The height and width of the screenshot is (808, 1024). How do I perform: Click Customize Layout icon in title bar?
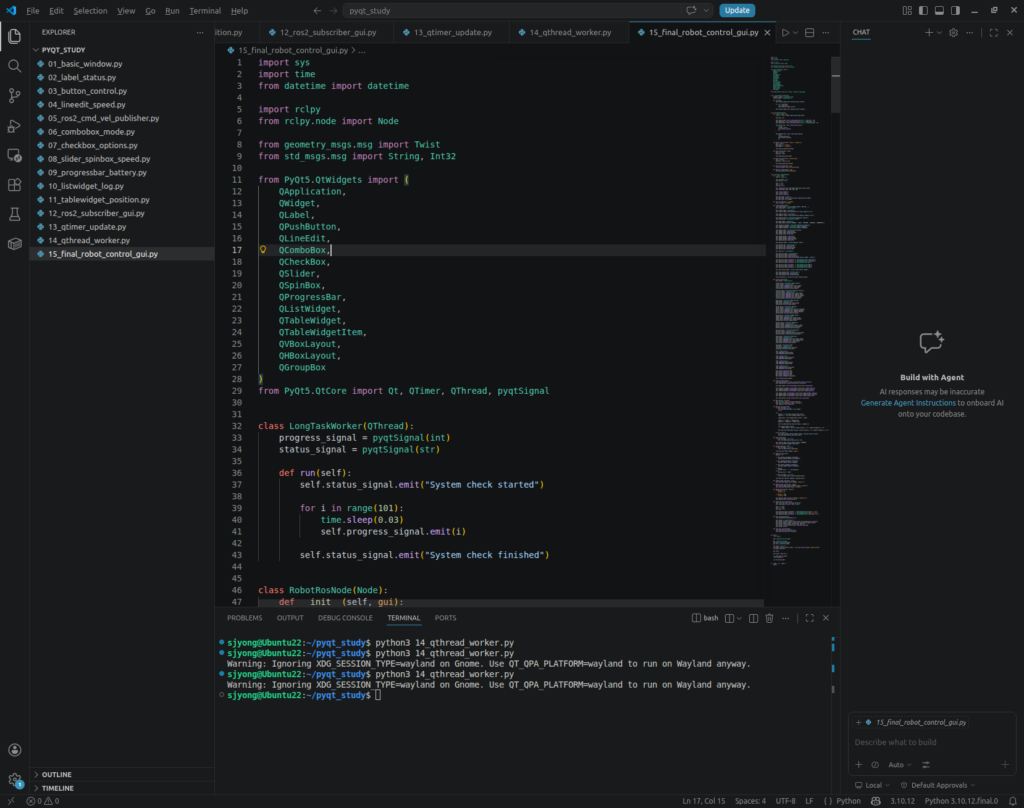coord(907,10)
